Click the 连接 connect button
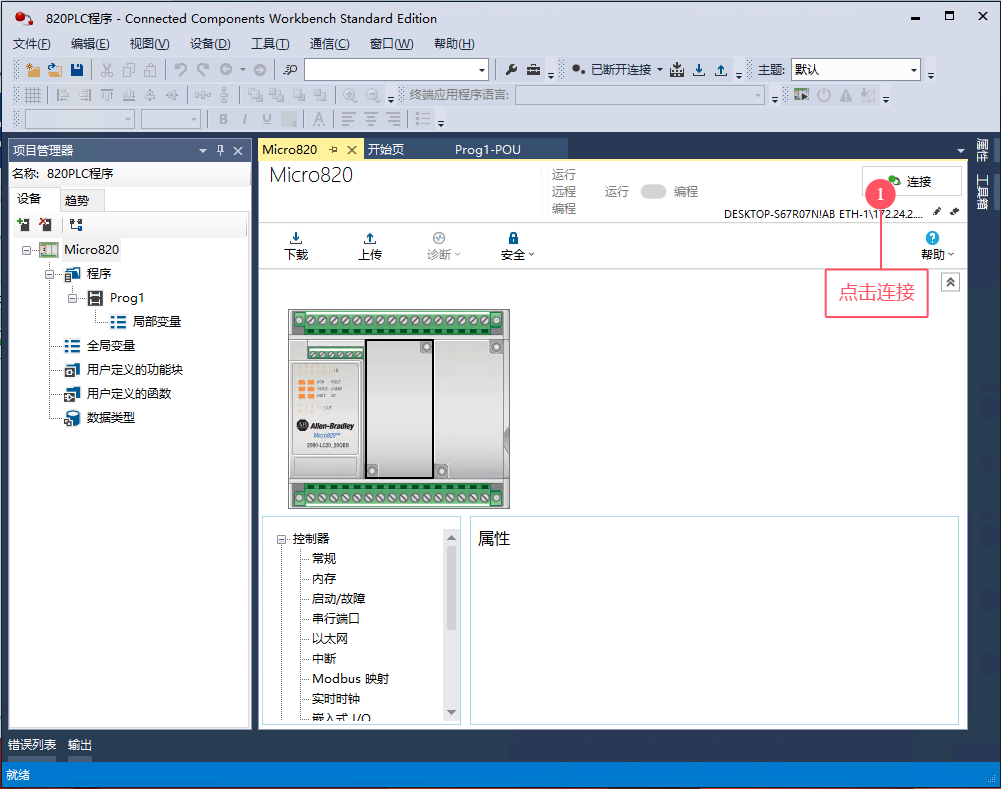The width and height of the screenshot is (1001, 789). click(912, 181)
